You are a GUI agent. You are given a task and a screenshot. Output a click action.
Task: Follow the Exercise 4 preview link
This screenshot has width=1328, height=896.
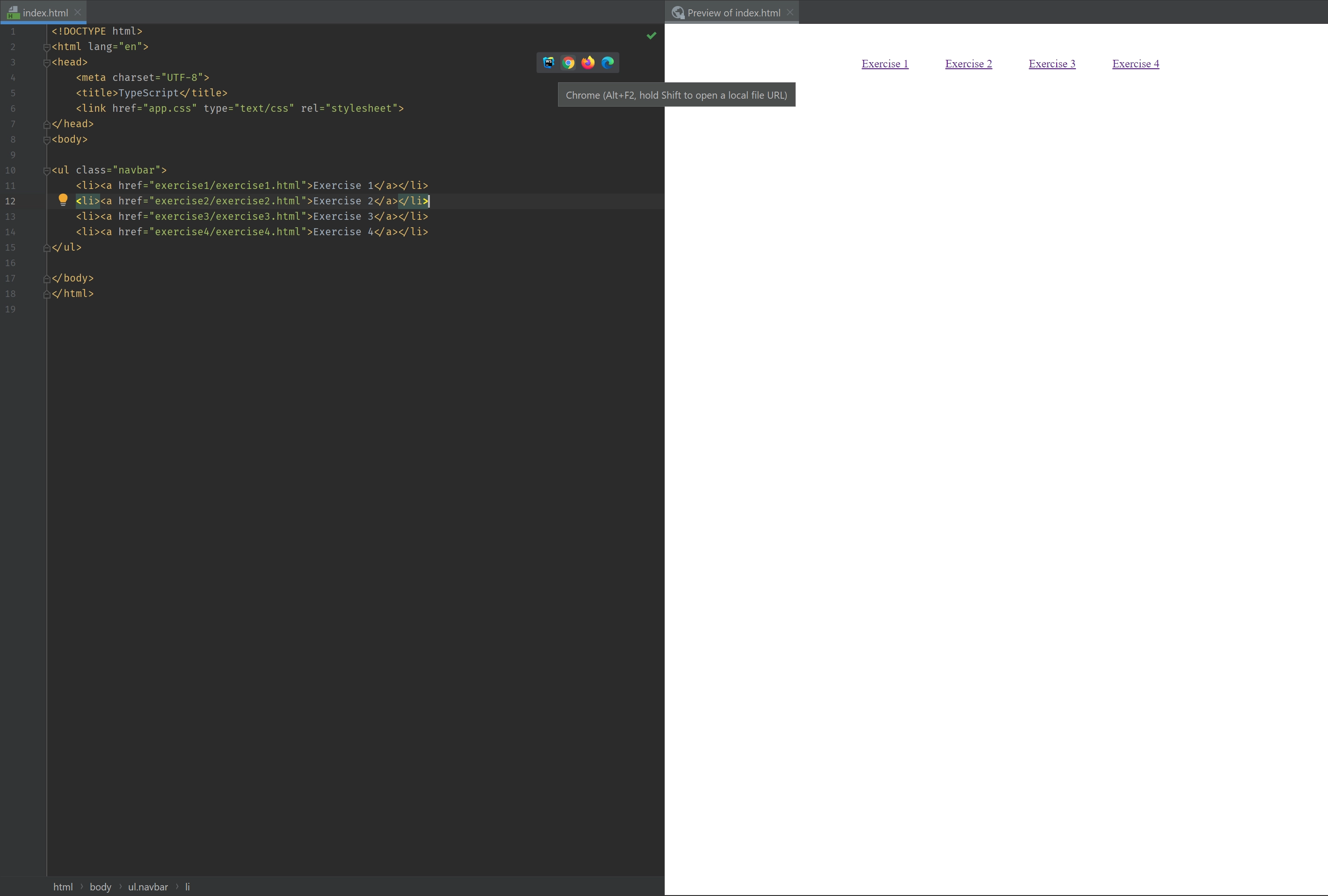(x=1135, y=64)
